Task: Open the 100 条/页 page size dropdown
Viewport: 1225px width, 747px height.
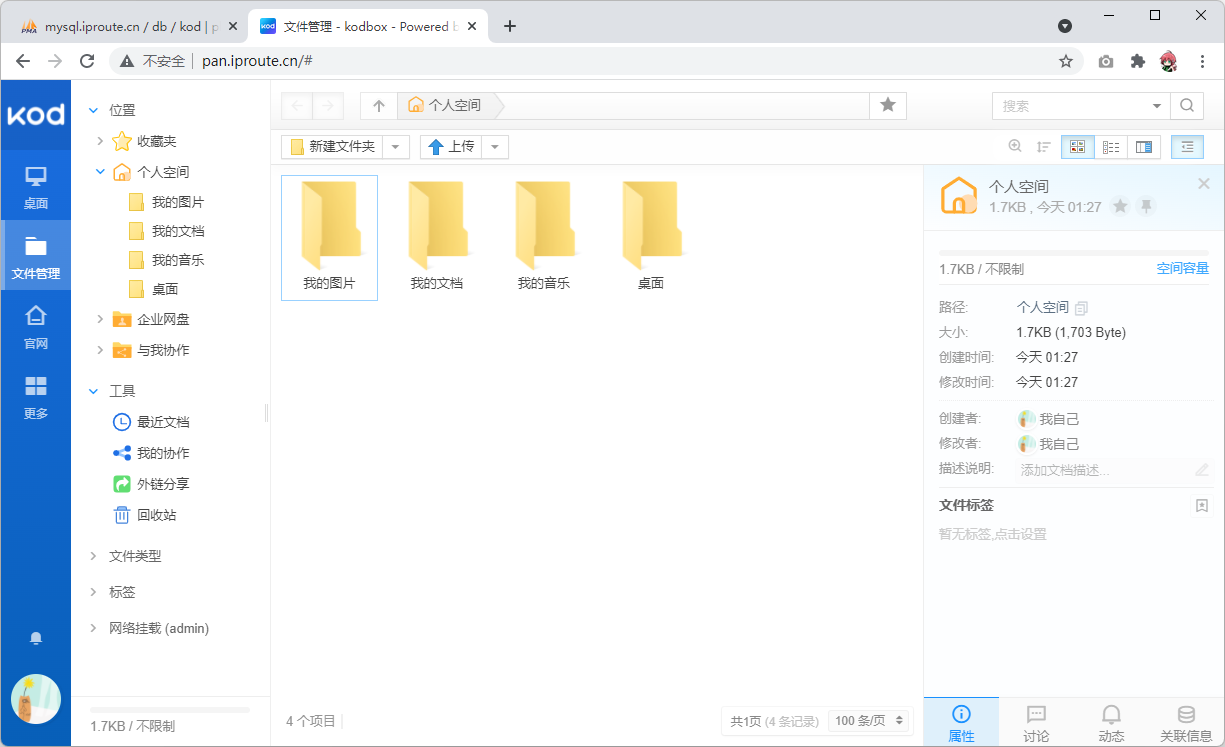Action: click(x=870, y=720)
